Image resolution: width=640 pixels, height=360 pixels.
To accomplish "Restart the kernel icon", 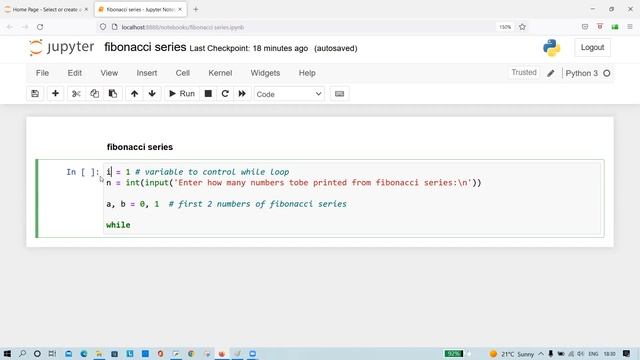I will (x=225, y=94).
